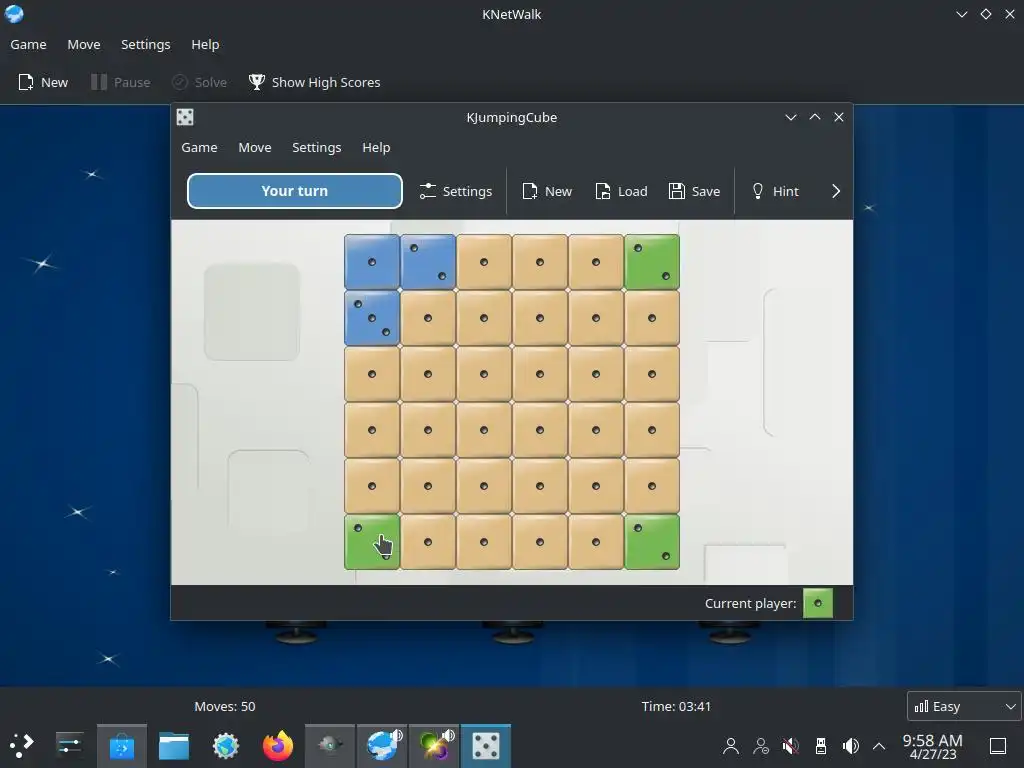Image resolution: width=1024 pixels, height=768 pixels.
Task: Click New in KNetWalk toolbar
Action: [43, 82]
